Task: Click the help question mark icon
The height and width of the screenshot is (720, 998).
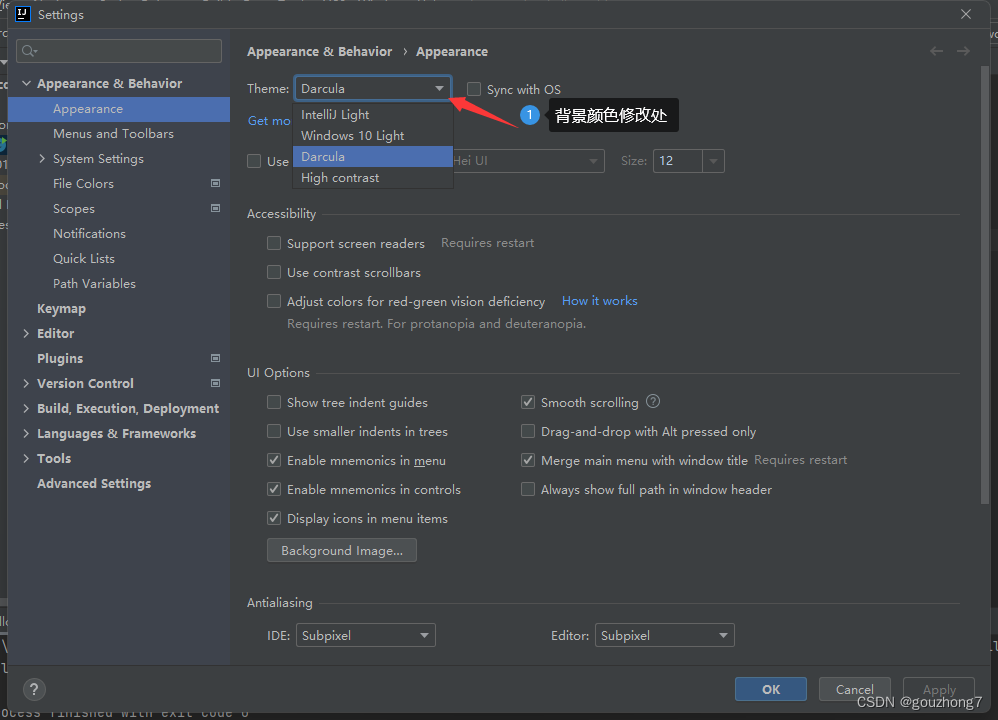Action: coord(34,689)
